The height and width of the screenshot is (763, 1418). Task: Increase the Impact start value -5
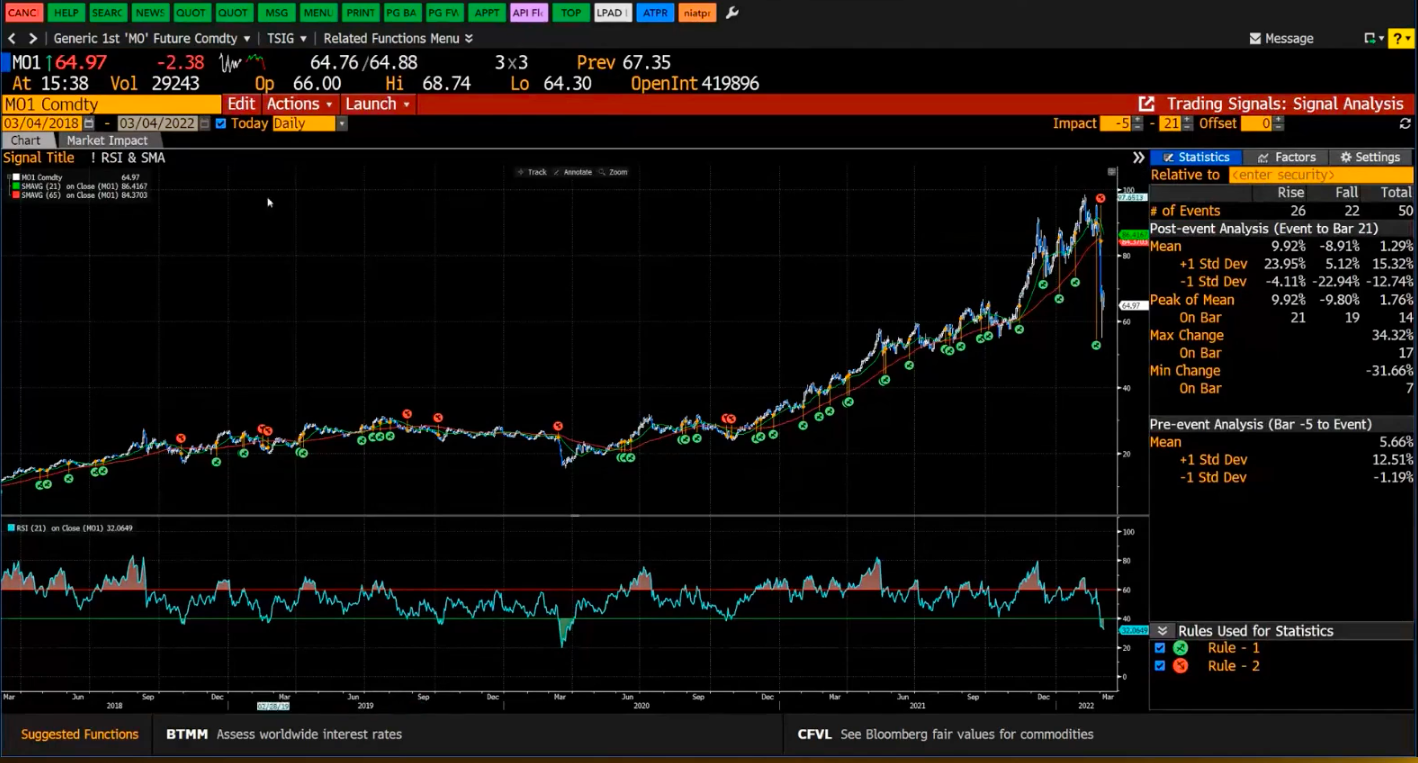[x=1138, y=120]
